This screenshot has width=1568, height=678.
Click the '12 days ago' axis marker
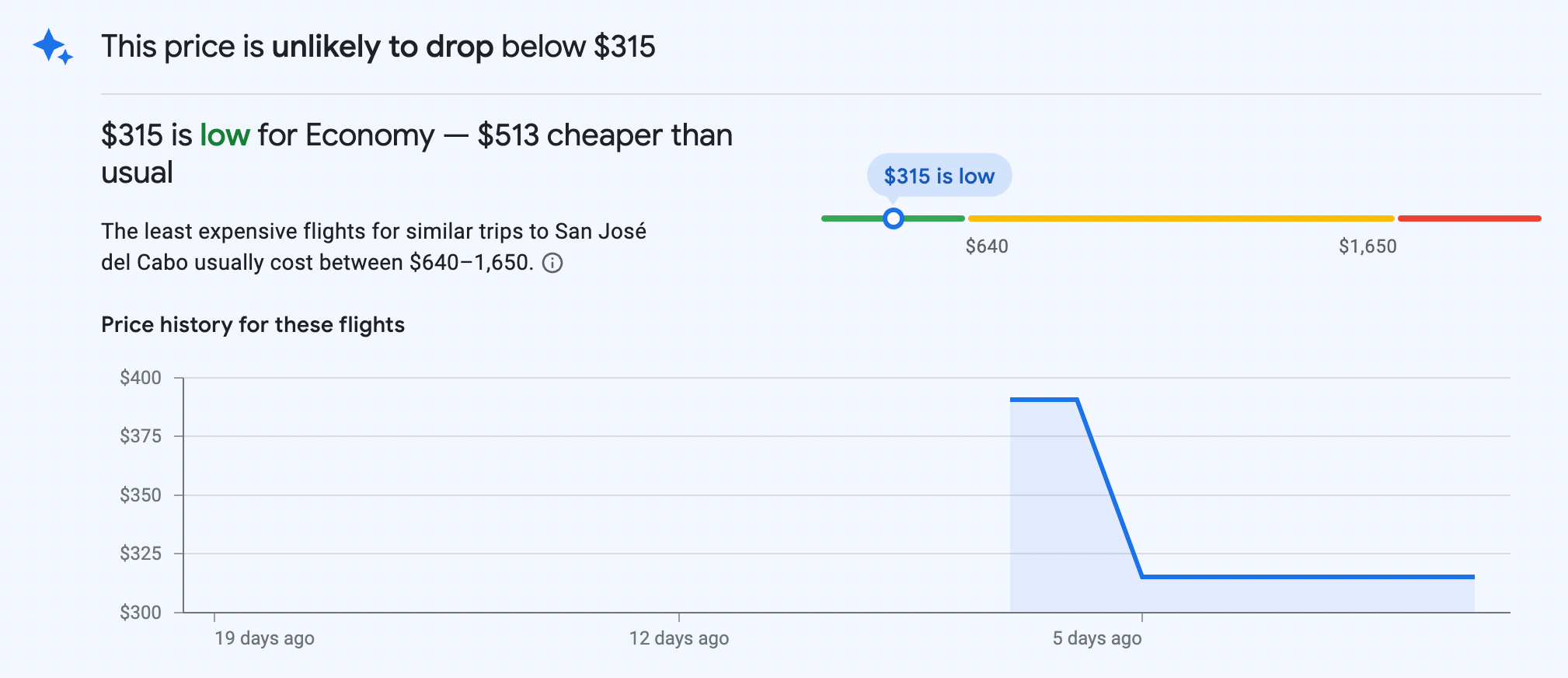679,638
